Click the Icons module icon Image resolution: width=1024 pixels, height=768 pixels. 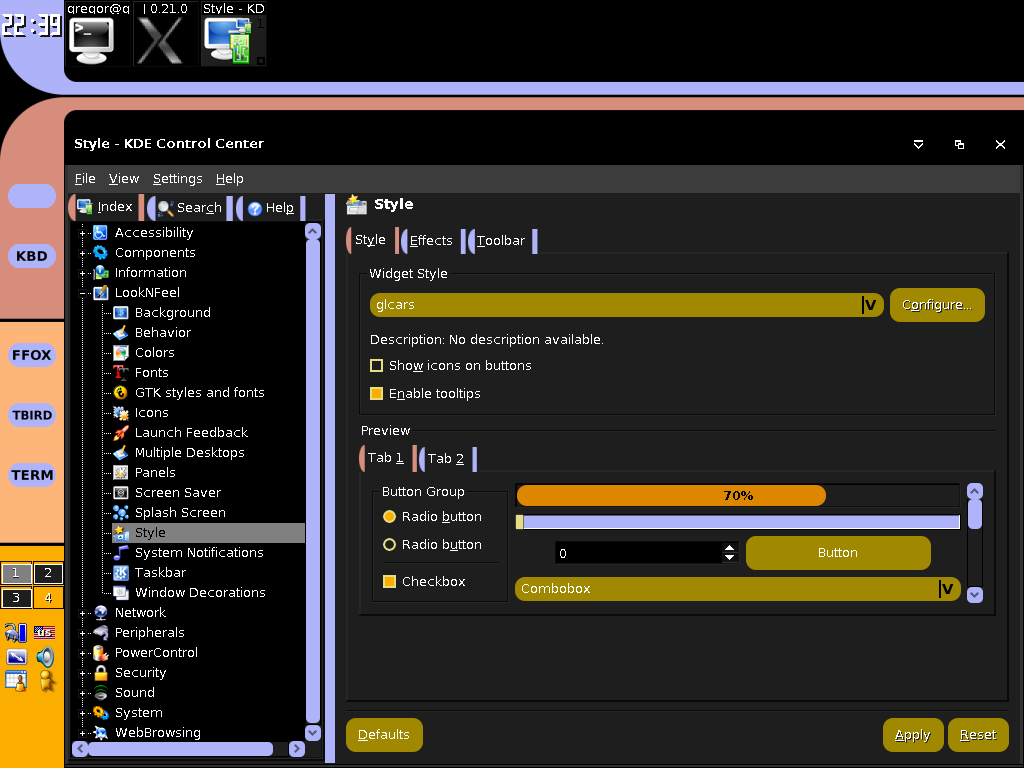click(x=121, y=413)
